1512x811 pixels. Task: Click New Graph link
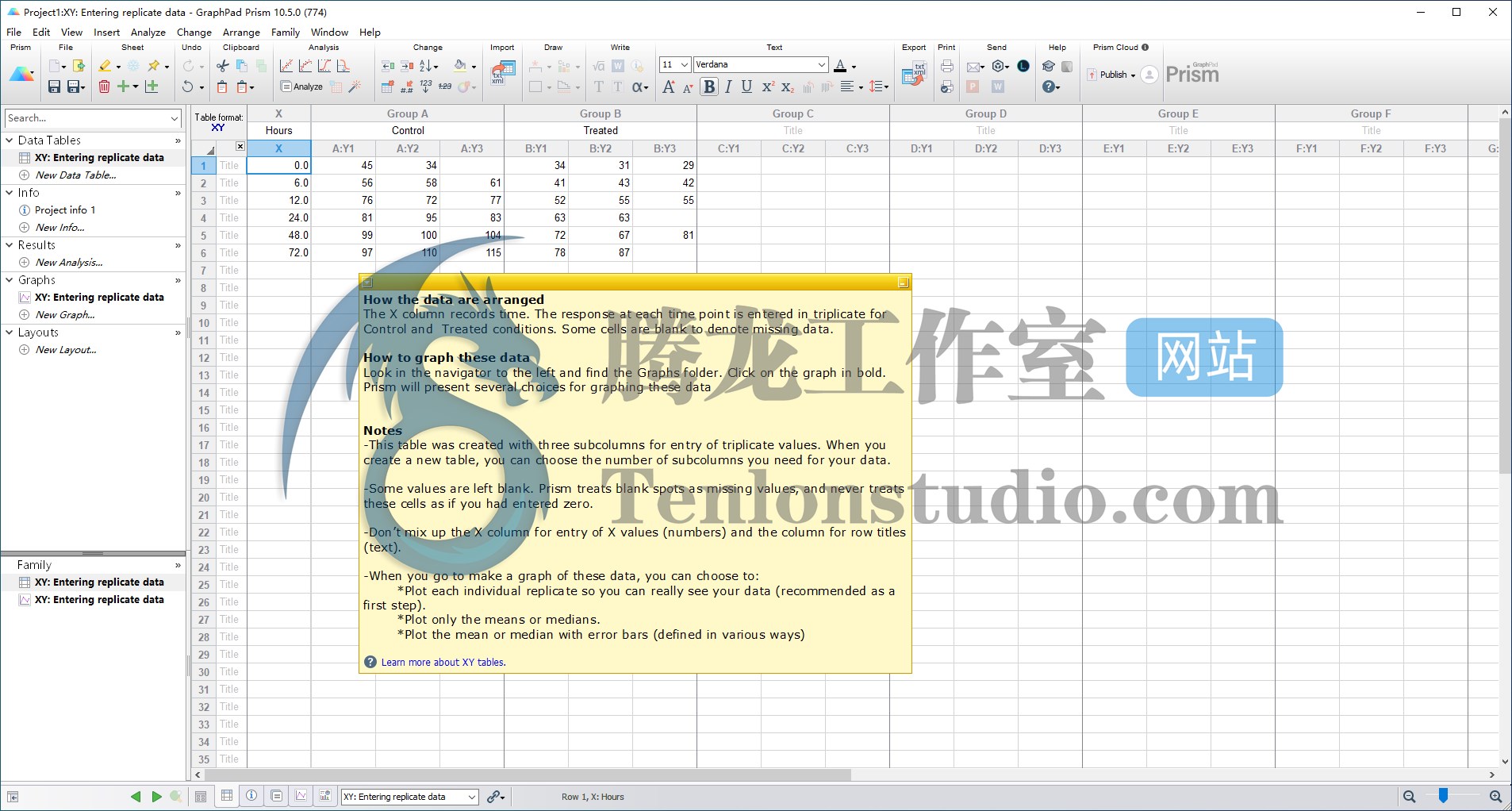coord(65,315)
